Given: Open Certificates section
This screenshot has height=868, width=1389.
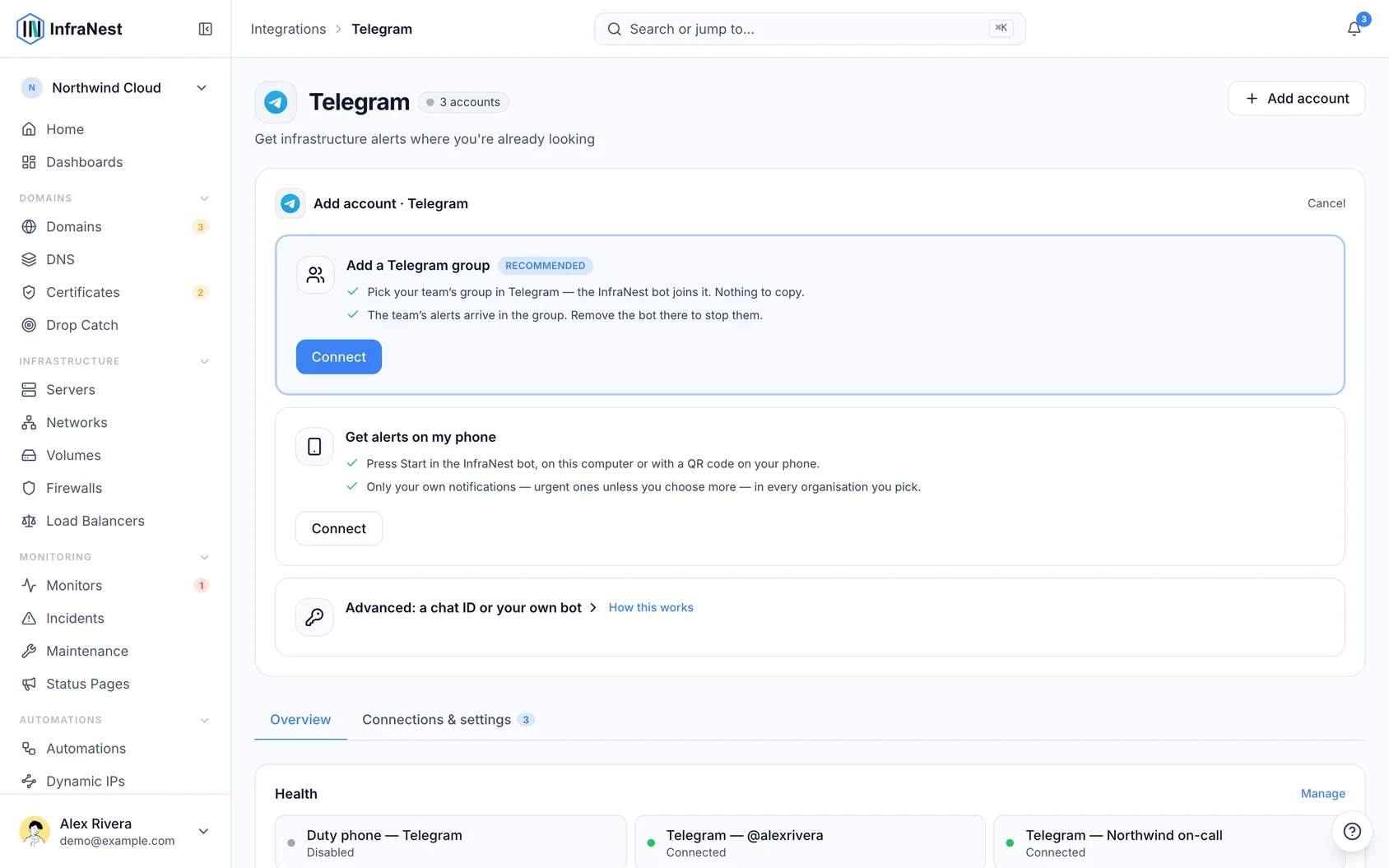Looking at the screenshot, I should point(115,292).
